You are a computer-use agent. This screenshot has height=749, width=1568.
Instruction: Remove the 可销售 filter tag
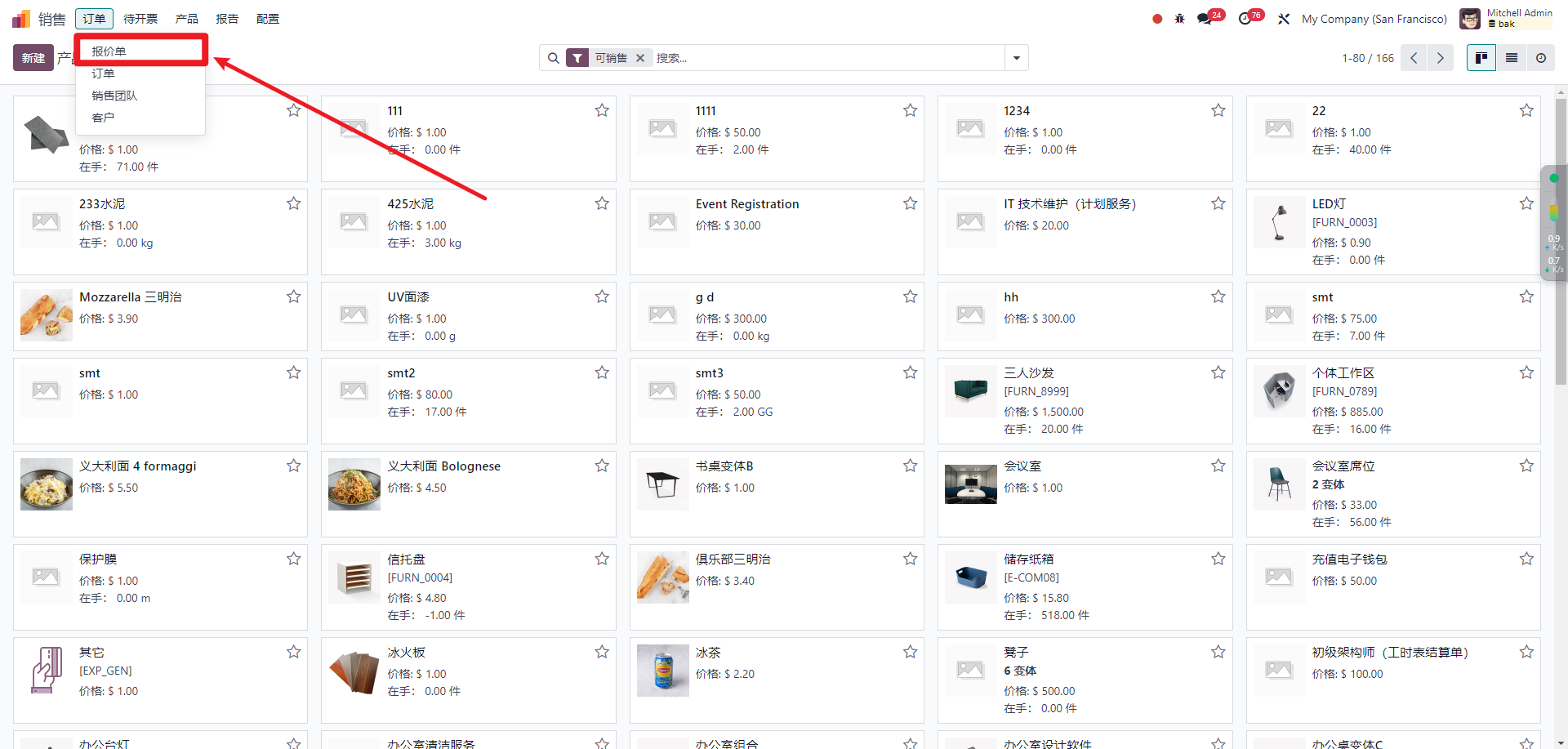(x=640, y=58)
